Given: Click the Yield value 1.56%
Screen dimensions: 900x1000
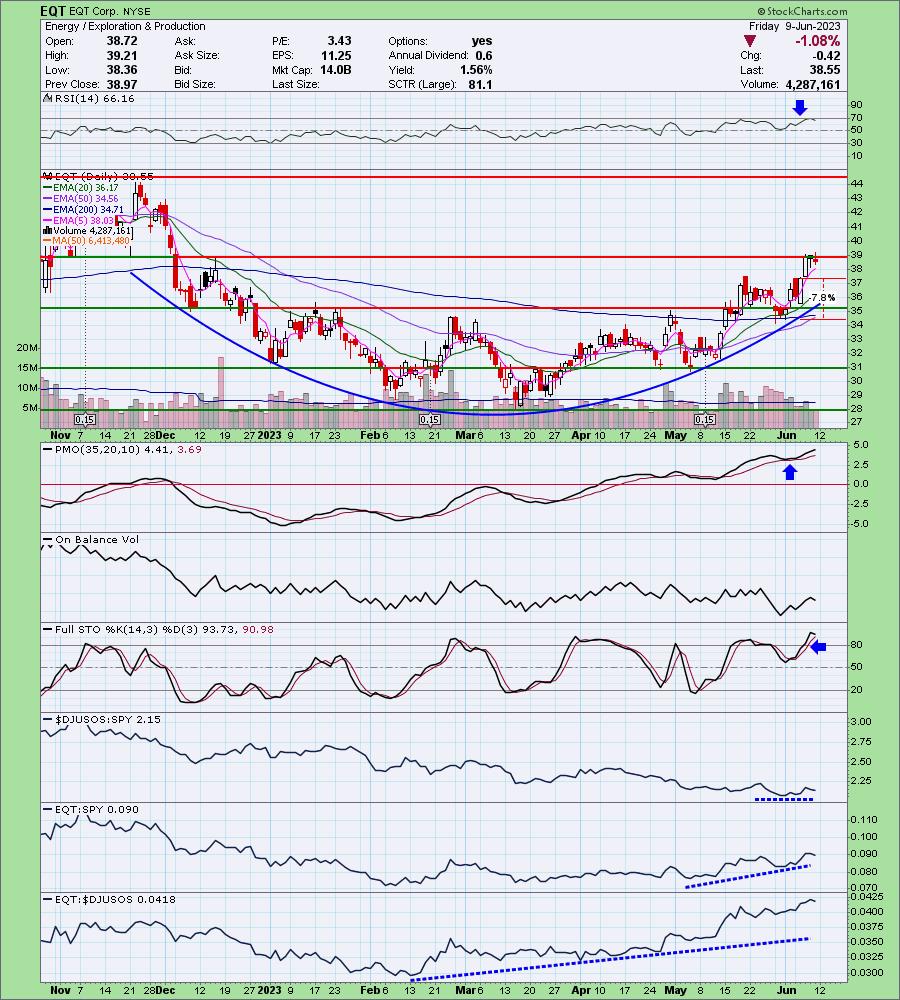Looking at the screenshot, I should 476,70.
